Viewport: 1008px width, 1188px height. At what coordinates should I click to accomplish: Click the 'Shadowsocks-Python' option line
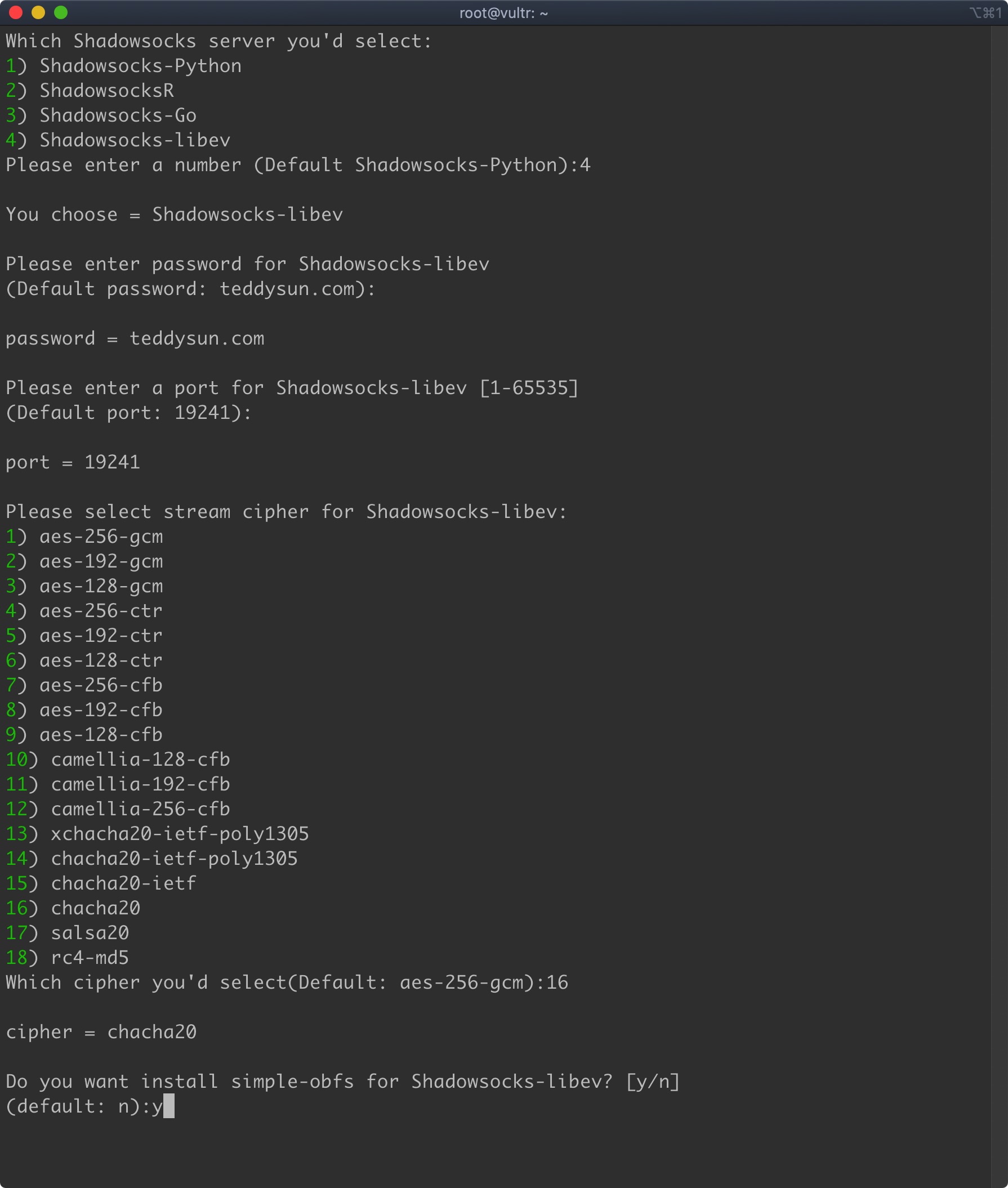coord(140,66)
